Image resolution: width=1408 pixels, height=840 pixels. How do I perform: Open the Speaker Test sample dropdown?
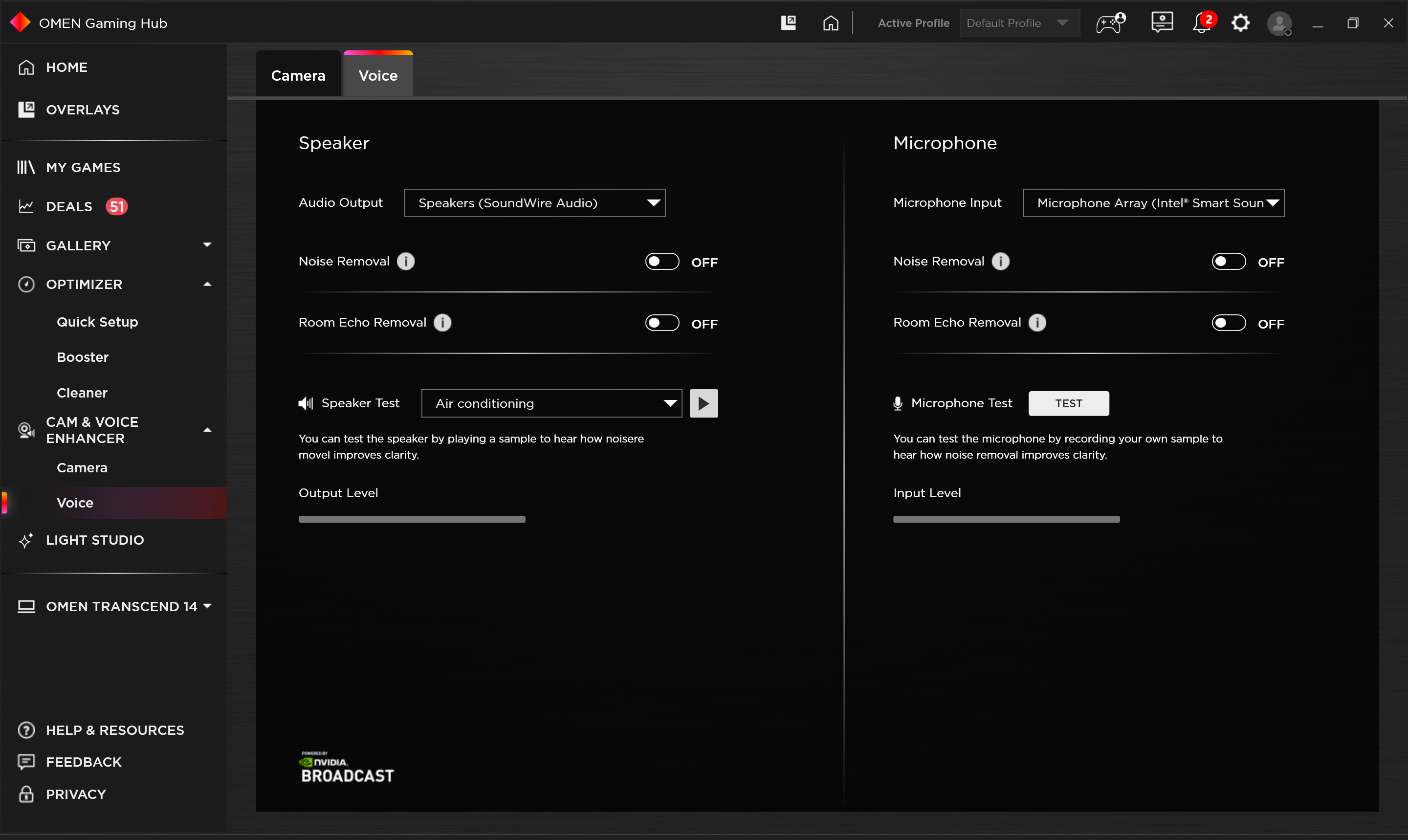coord(552,403)
